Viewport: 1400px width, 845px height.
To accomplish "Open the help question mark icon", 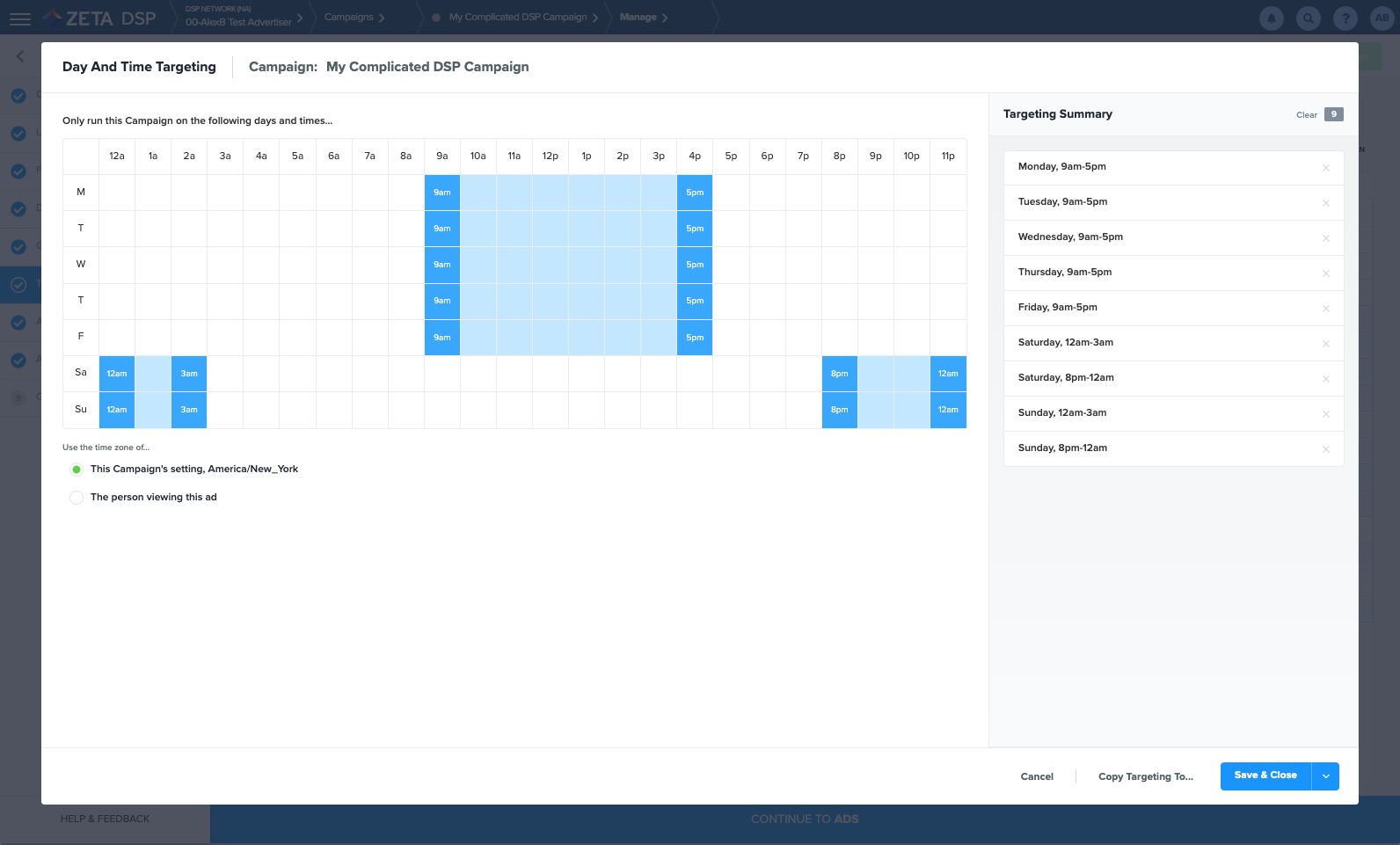I will [x=1345, y=18].
